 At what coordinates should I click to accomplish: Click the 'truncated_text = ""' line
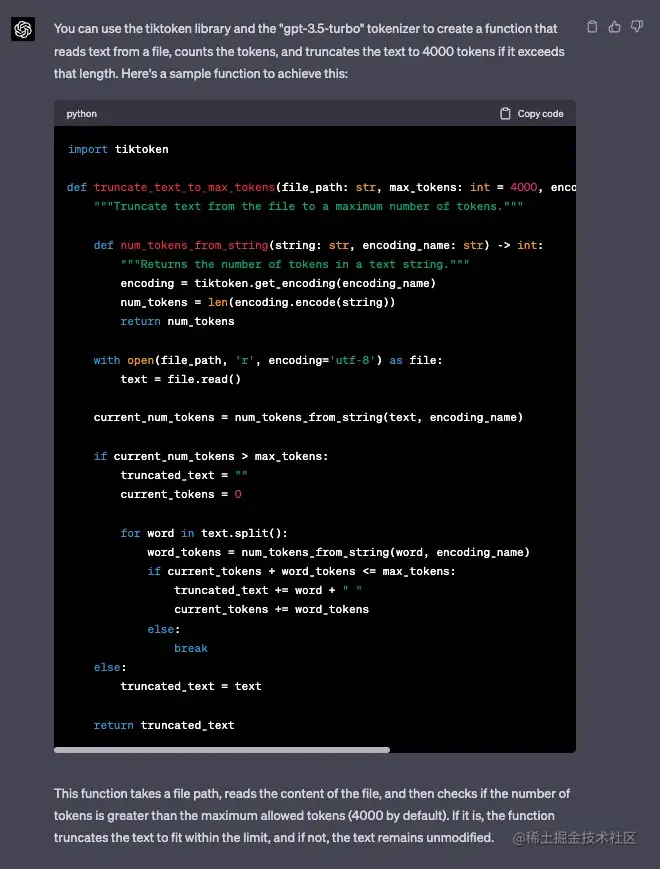click(x=184, y=475)
